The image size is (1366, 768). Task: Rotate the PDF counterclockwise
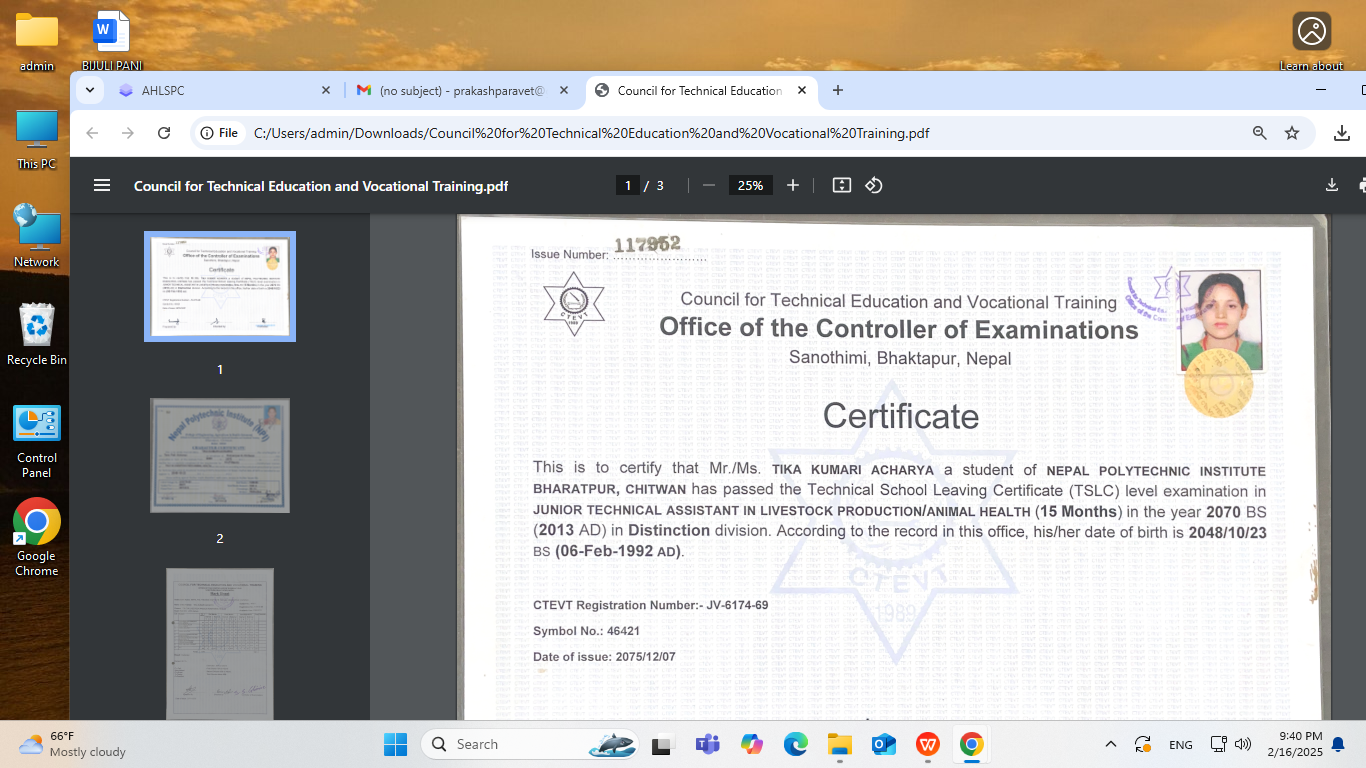click(x=874, y=185)
